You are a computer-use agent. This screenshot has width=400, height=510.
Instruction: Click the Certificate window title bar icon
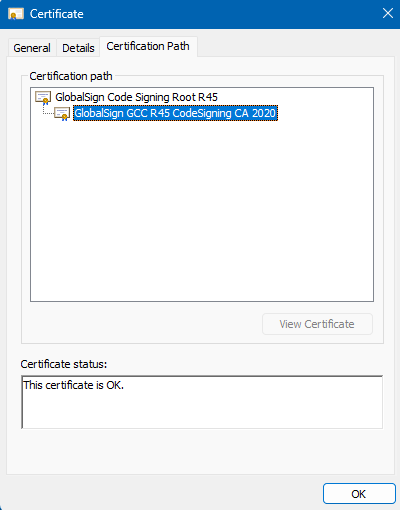(16, 14)
